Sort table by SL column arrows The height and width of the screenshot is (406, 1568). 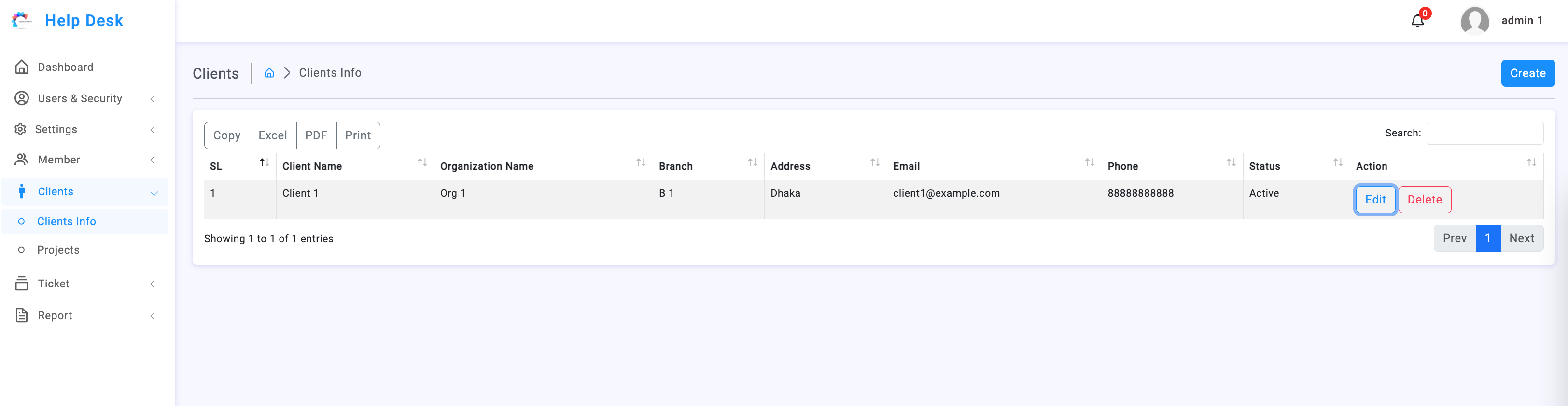point(264,162)
